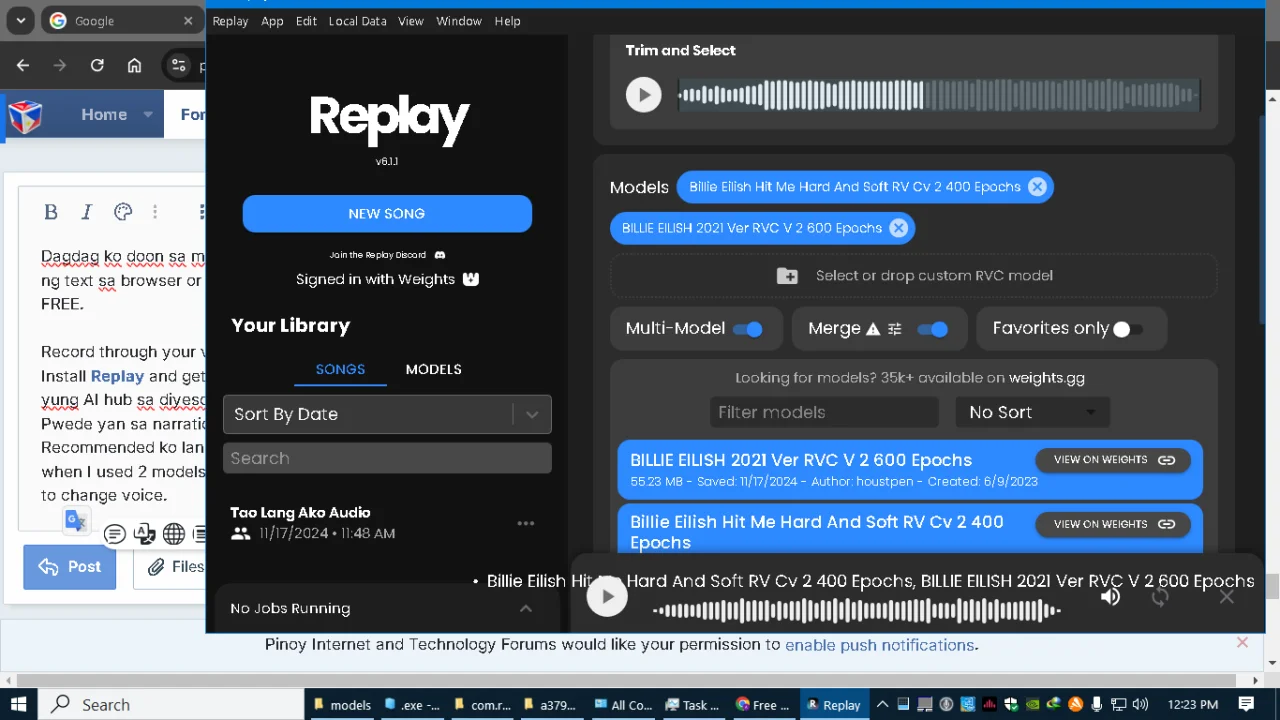Image resolution: width=1280 pixels, height=720 pixels.
Task: Click the taskbar Search box
Action: click(170, 705)
